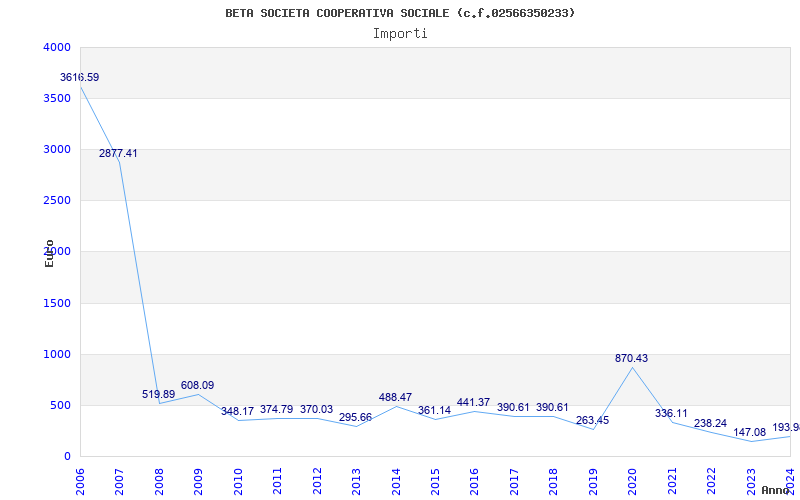The image size is (800, 500).
Task: Select the 488.47 data label
Action: pyautogui.click(x=395, y=397)
